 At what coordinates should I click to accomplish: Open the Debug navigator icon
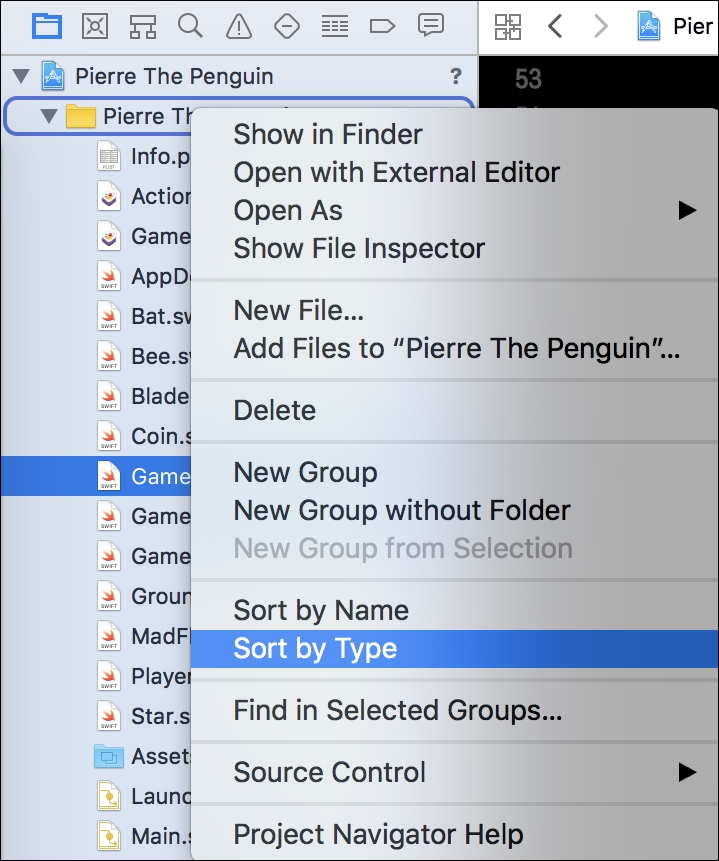(334, 27)
